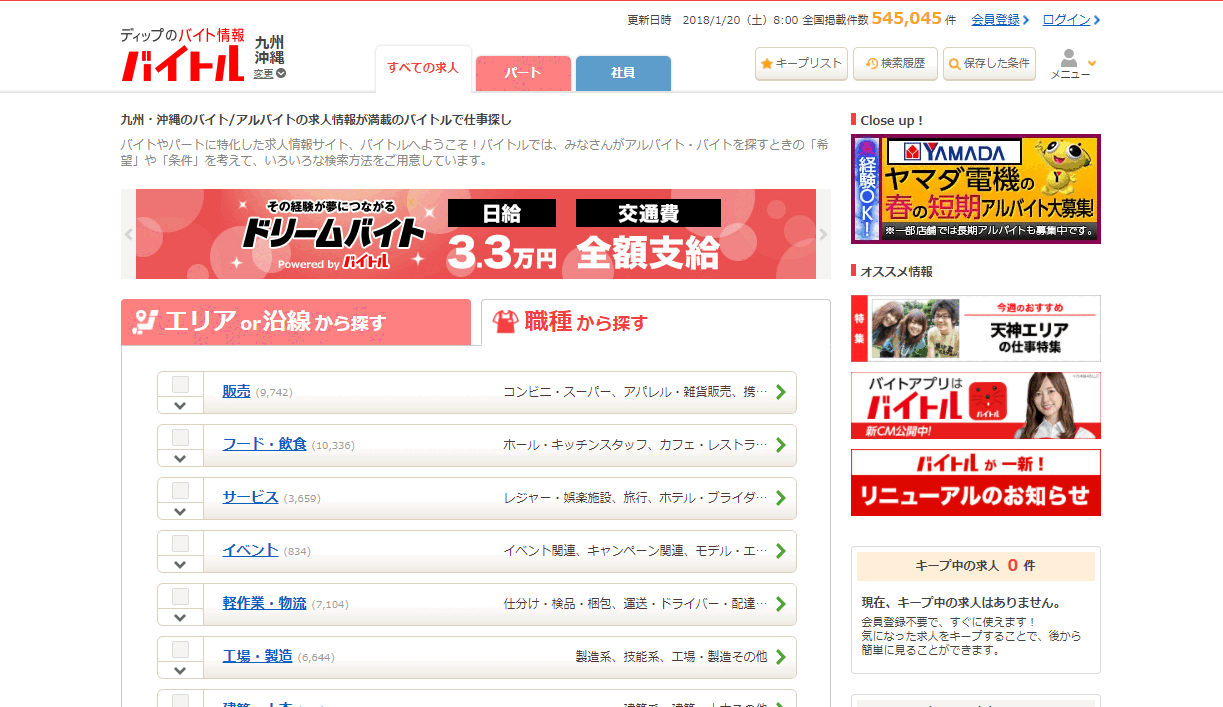
Task: Open サービス category via green arrow
Action: click(x=780, y=498)
